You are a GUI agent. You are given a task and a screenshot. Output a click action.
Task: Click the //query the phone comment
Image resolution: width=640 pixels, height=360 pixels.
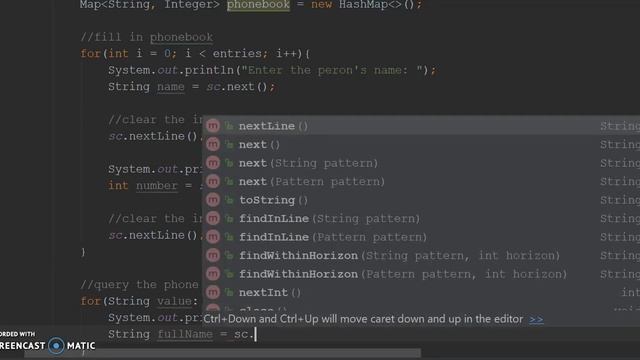140,284
